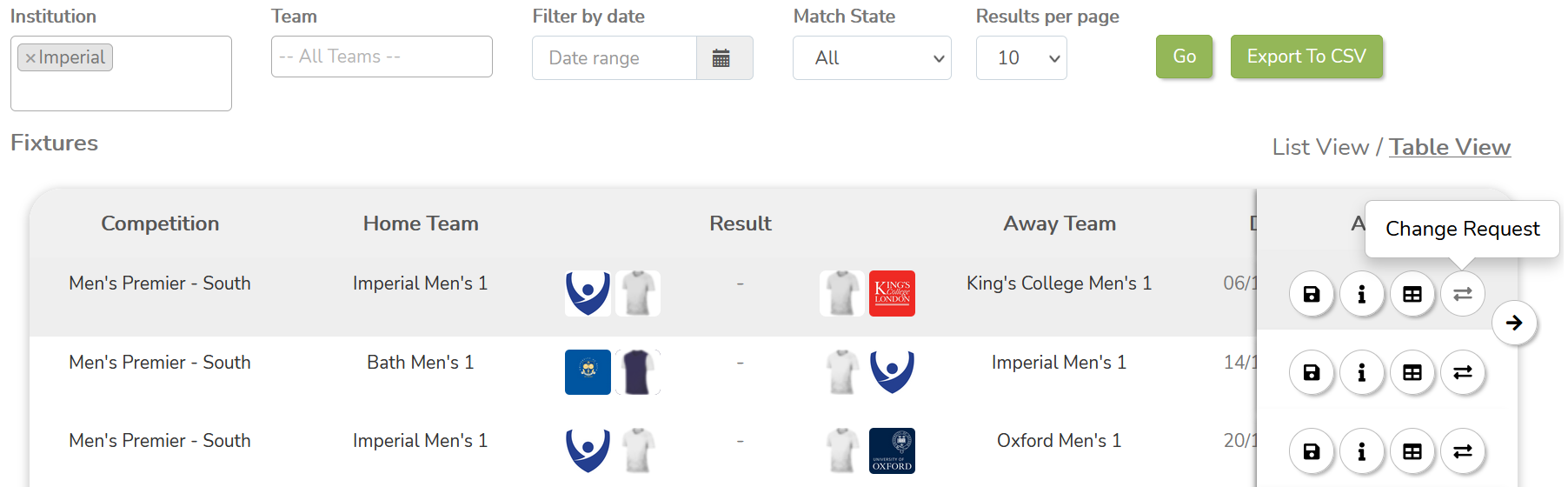Click the King's College London crest

892,293
